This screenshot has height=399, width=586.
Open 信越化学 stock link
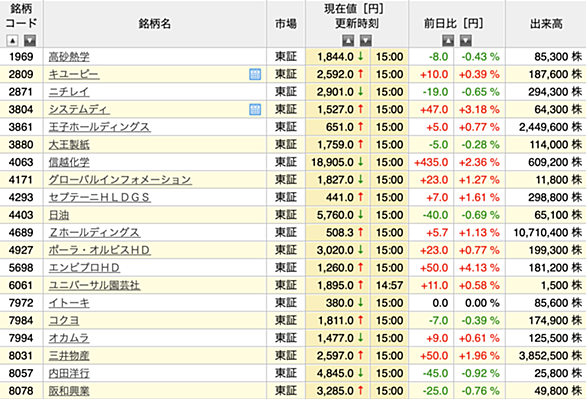pos(69,162)
